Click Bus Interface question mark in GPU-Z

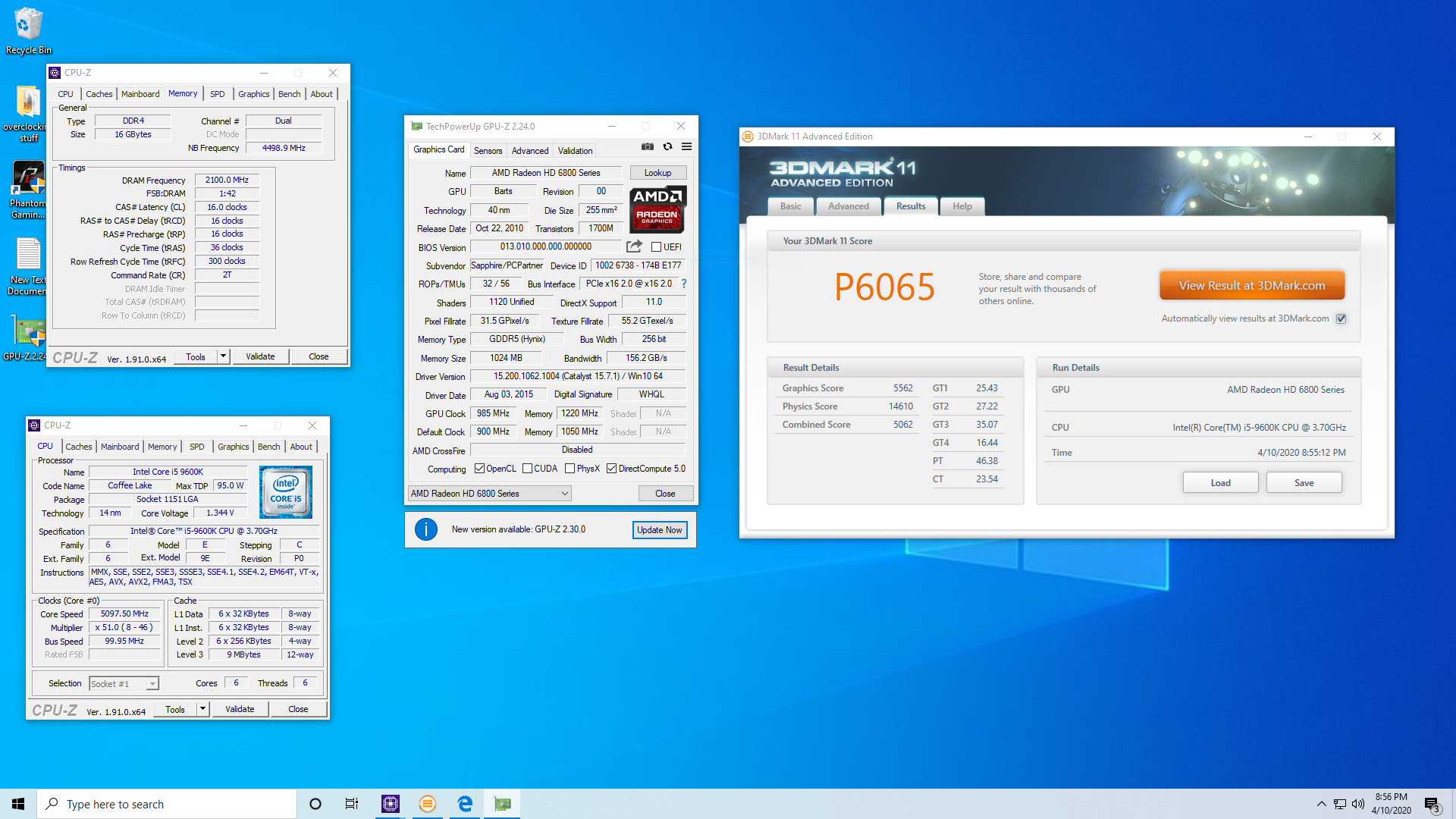[683, 284]
